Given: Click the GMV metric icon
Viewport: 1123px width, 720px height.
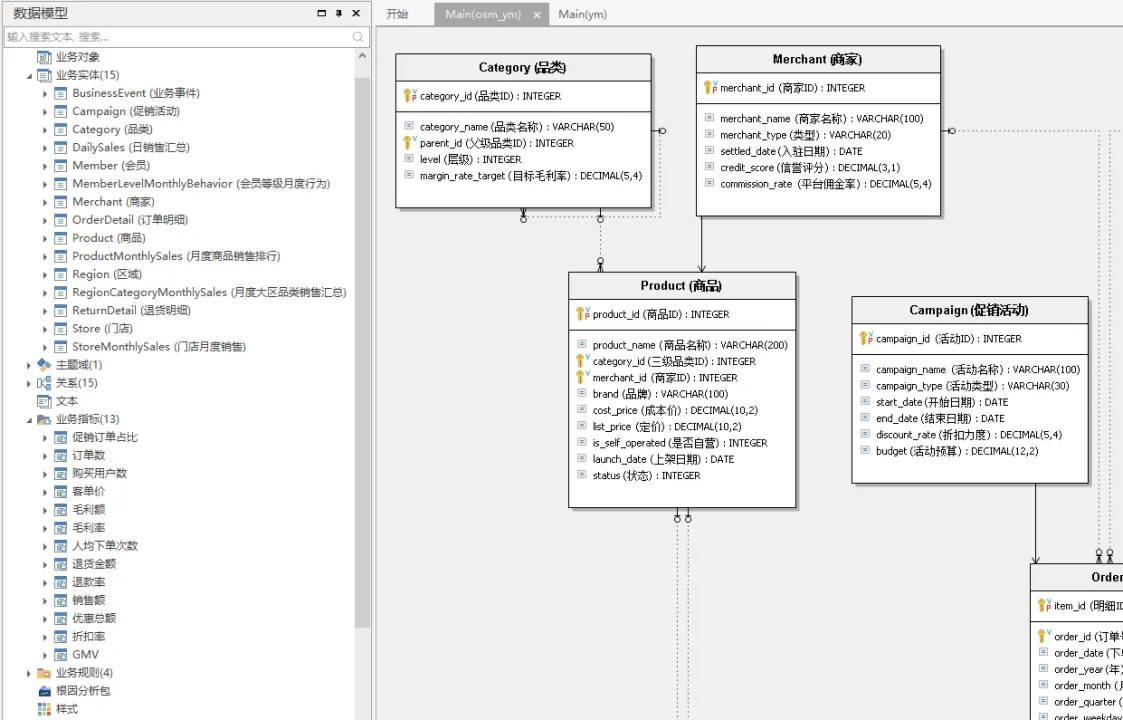Looking at the screenshot, I should 61,655.
